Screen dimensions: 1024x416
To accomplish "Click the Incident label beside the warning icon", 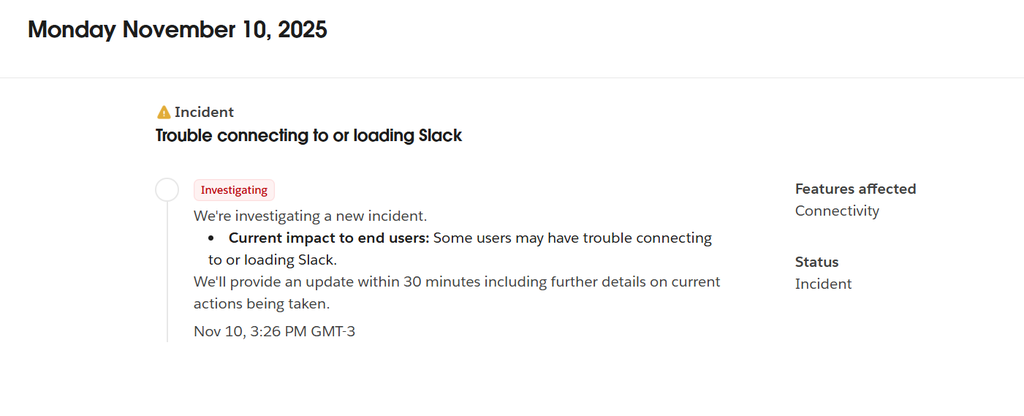I will click(x=204, y=113).
